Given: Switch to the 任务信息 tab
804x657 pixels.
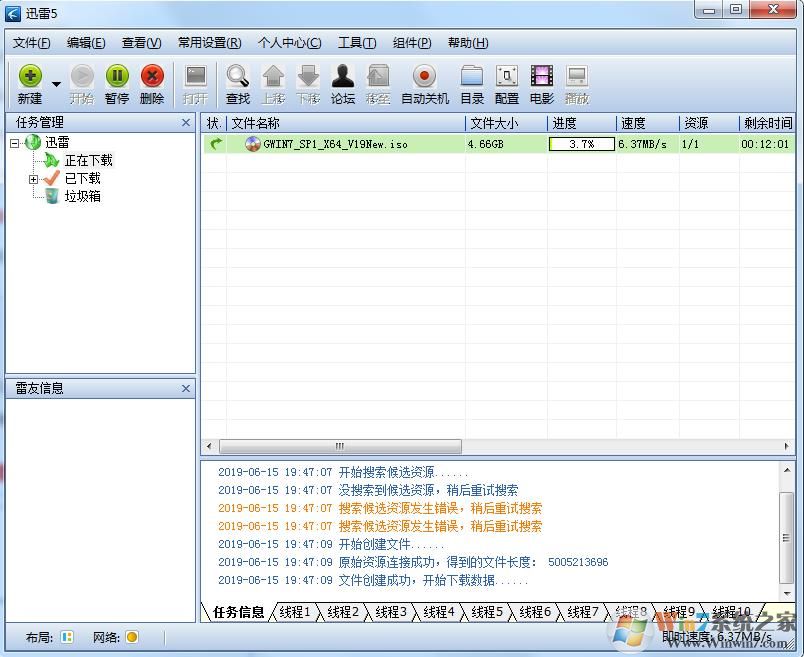Looking at the screenshot, I should point(238,612).
